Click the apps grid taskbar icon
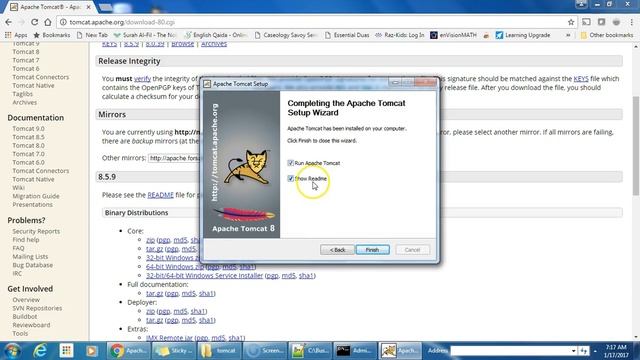640x360 pixels. [66, 351]
